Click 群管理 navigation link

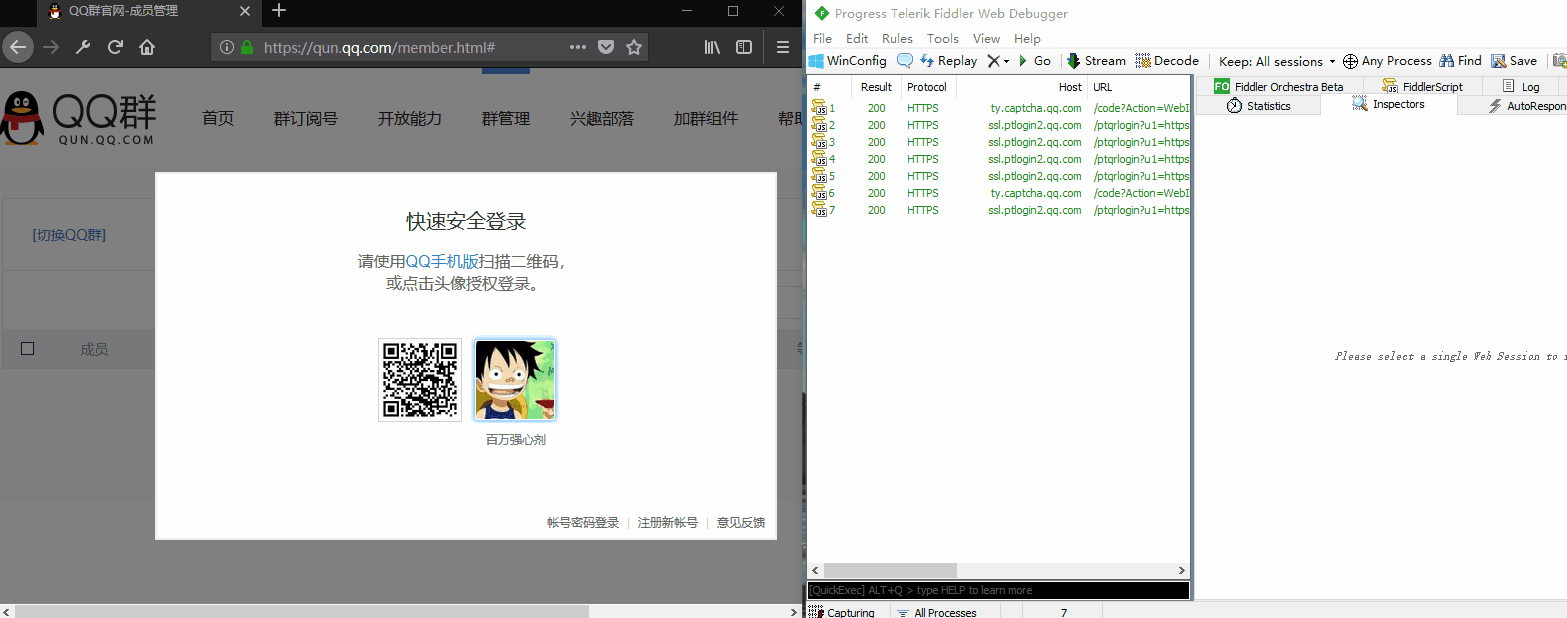pos(506,118)
